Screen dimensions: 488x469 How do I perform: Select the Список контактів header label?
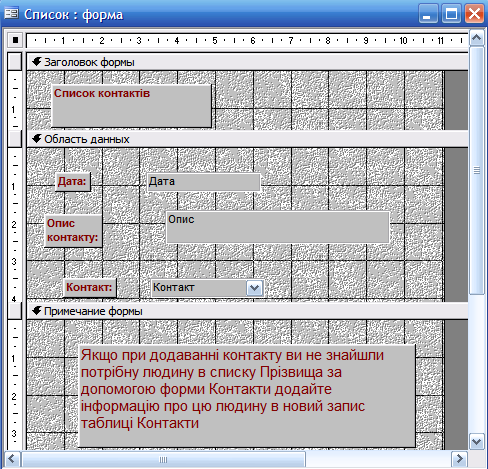pyautogui.click(x=132, y=106)
